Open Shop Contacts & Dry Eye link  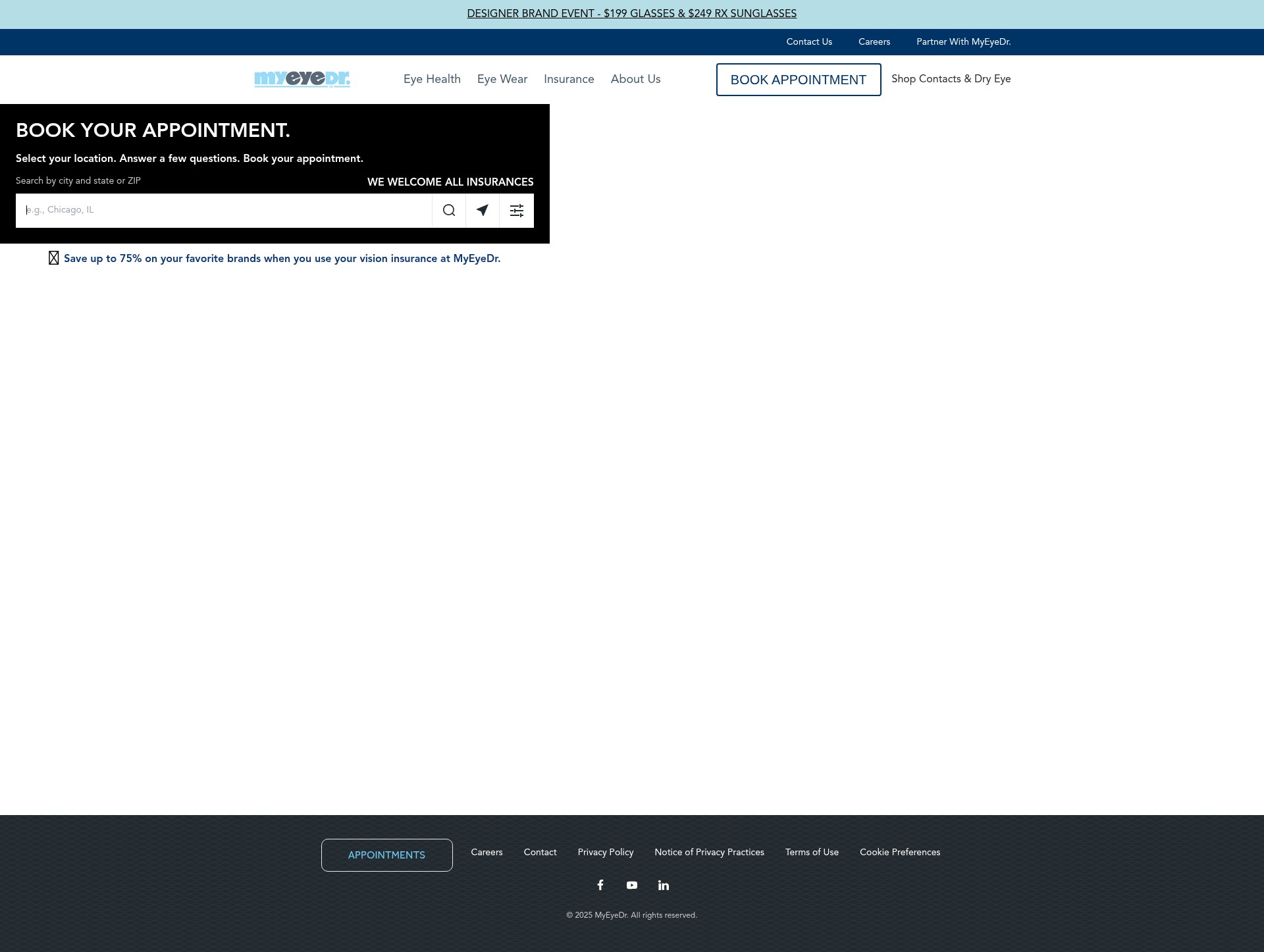[951, 79]
